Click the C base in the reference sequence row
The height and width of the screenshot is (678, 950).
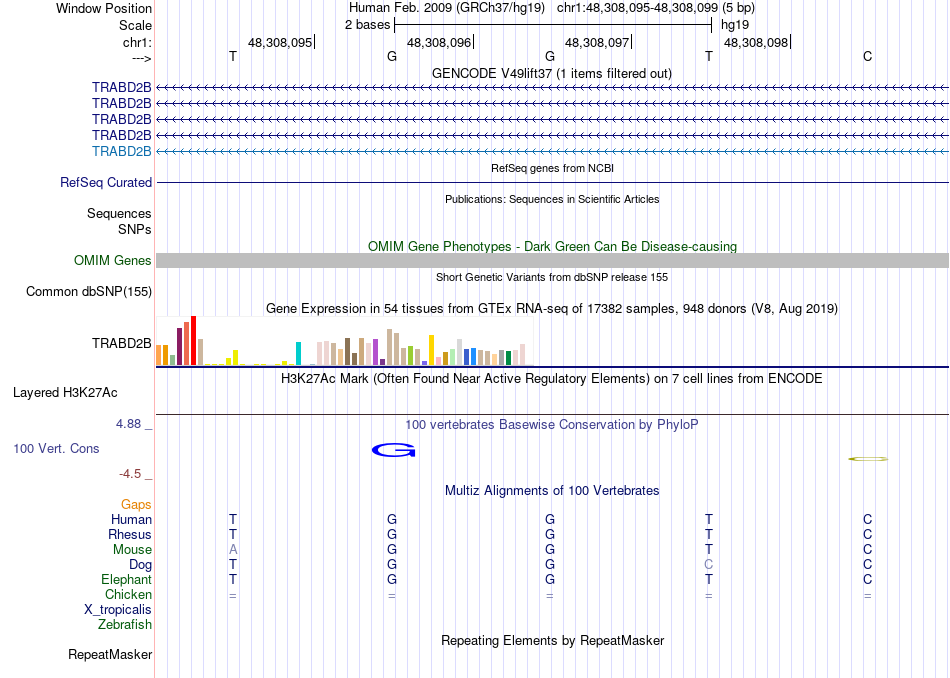(868, 56)
